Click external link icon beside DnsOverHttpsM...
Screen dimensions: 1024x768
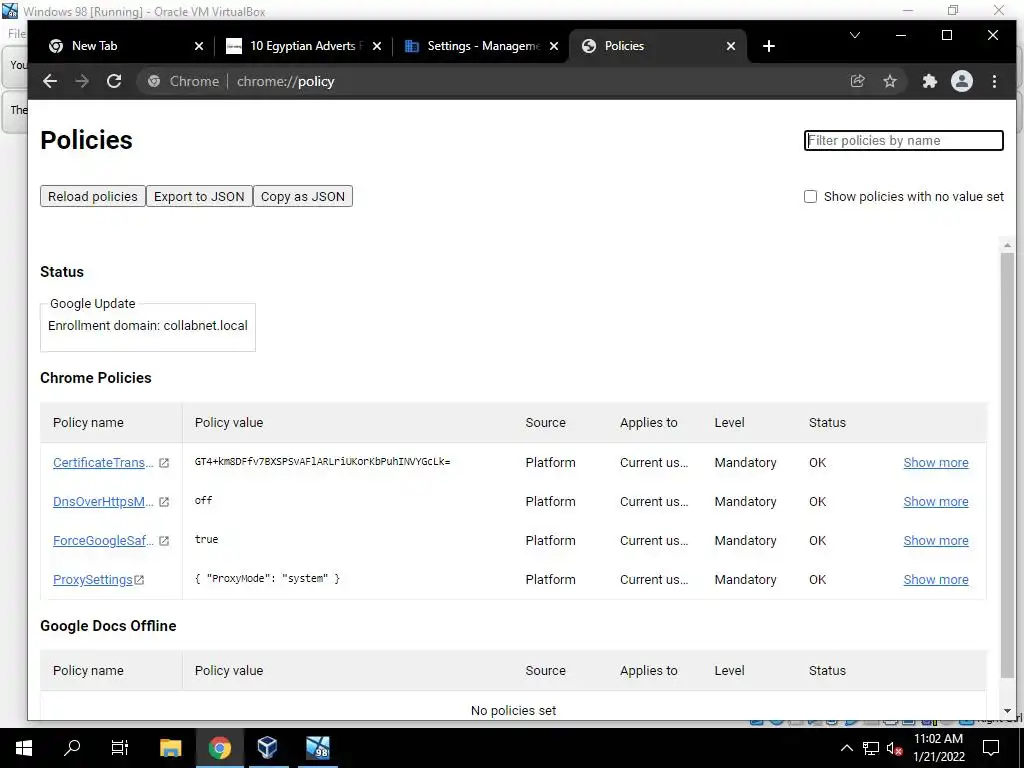[x=164, y=502]
